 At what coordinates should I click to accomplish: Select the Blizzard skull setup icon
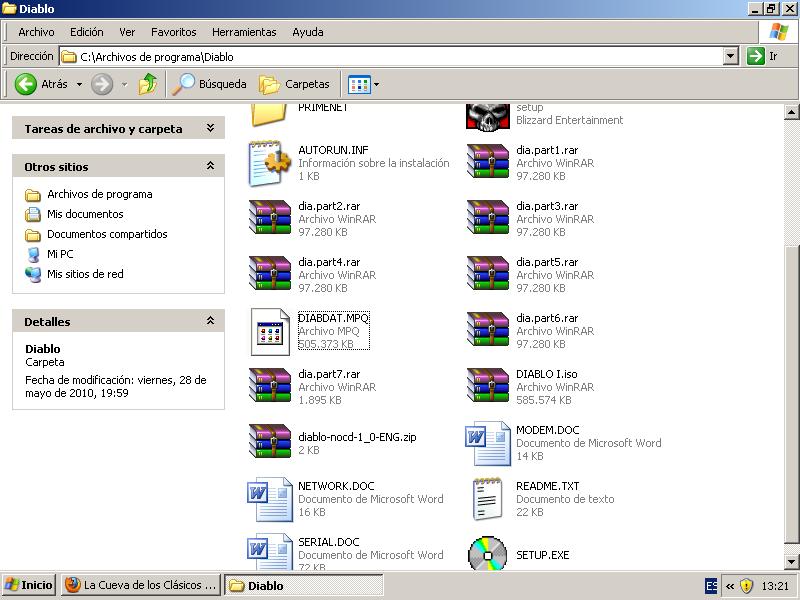tap(488, 117)
